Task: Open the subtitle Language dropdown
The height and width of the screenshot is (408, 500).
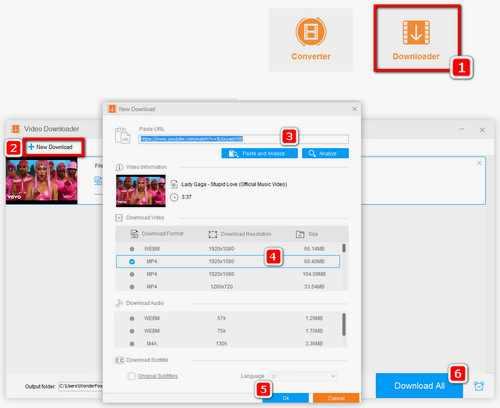Action: [303, 376]
